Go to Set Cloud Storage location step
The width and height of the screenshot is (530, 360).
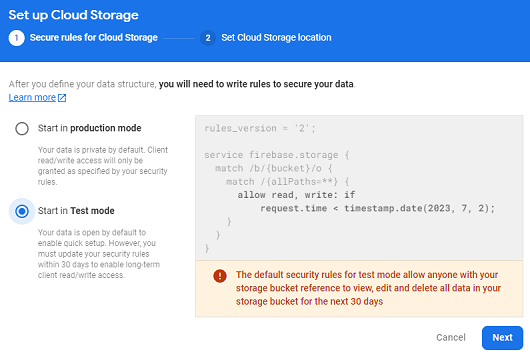pos(276,38)
